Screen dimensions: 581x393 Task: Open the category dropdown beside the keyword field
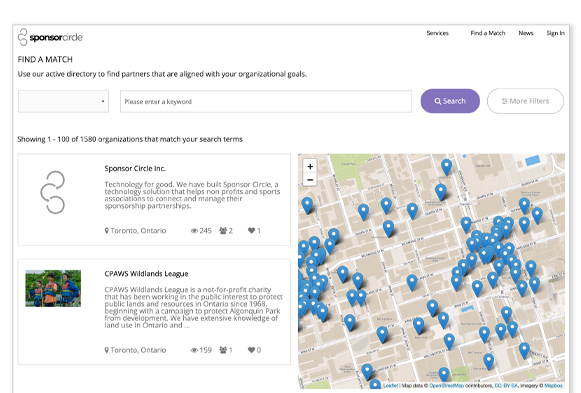(x=63, y=101)
